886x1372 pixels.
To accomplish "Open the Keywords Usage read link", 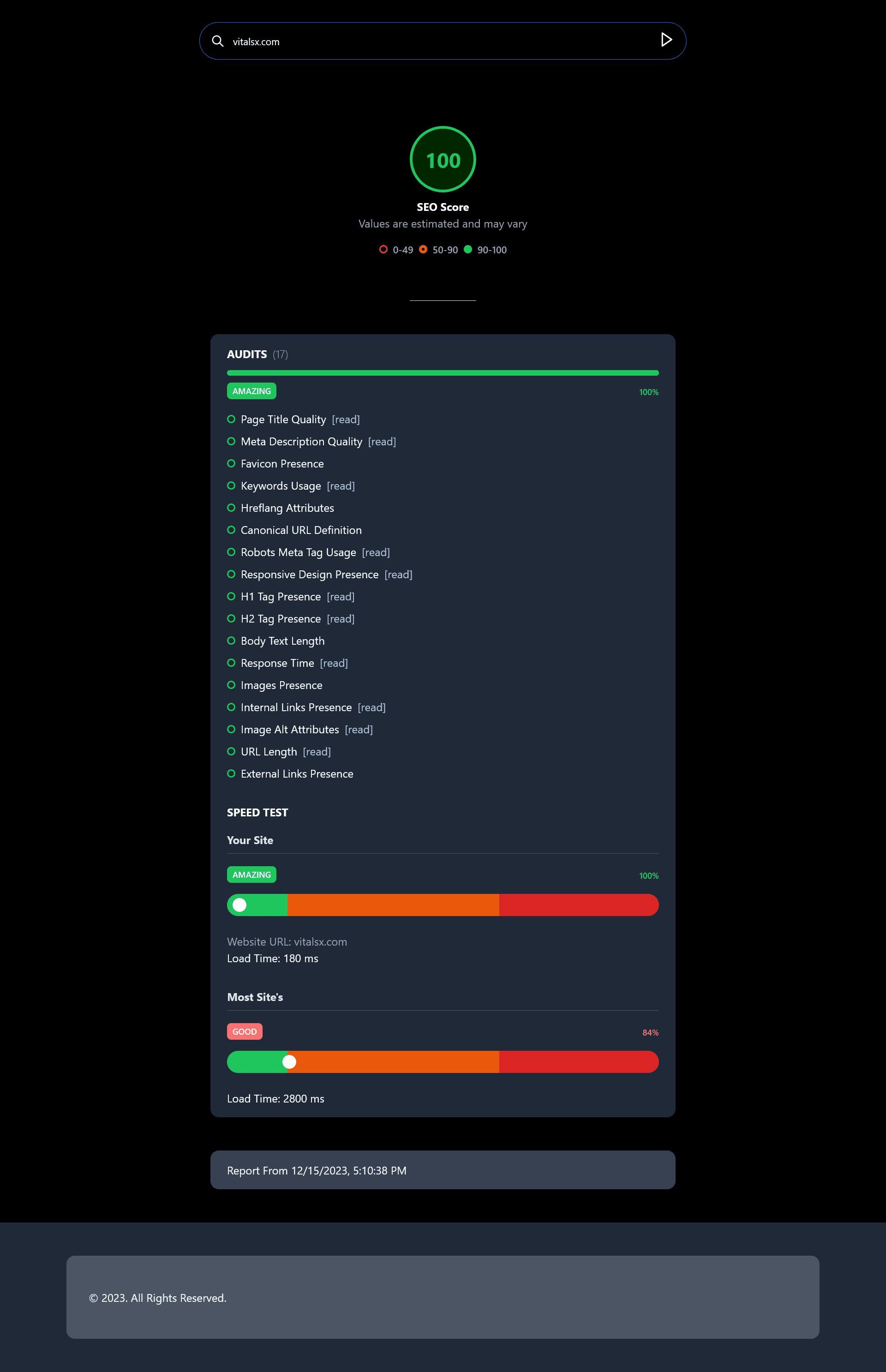I will pos(341,485).
